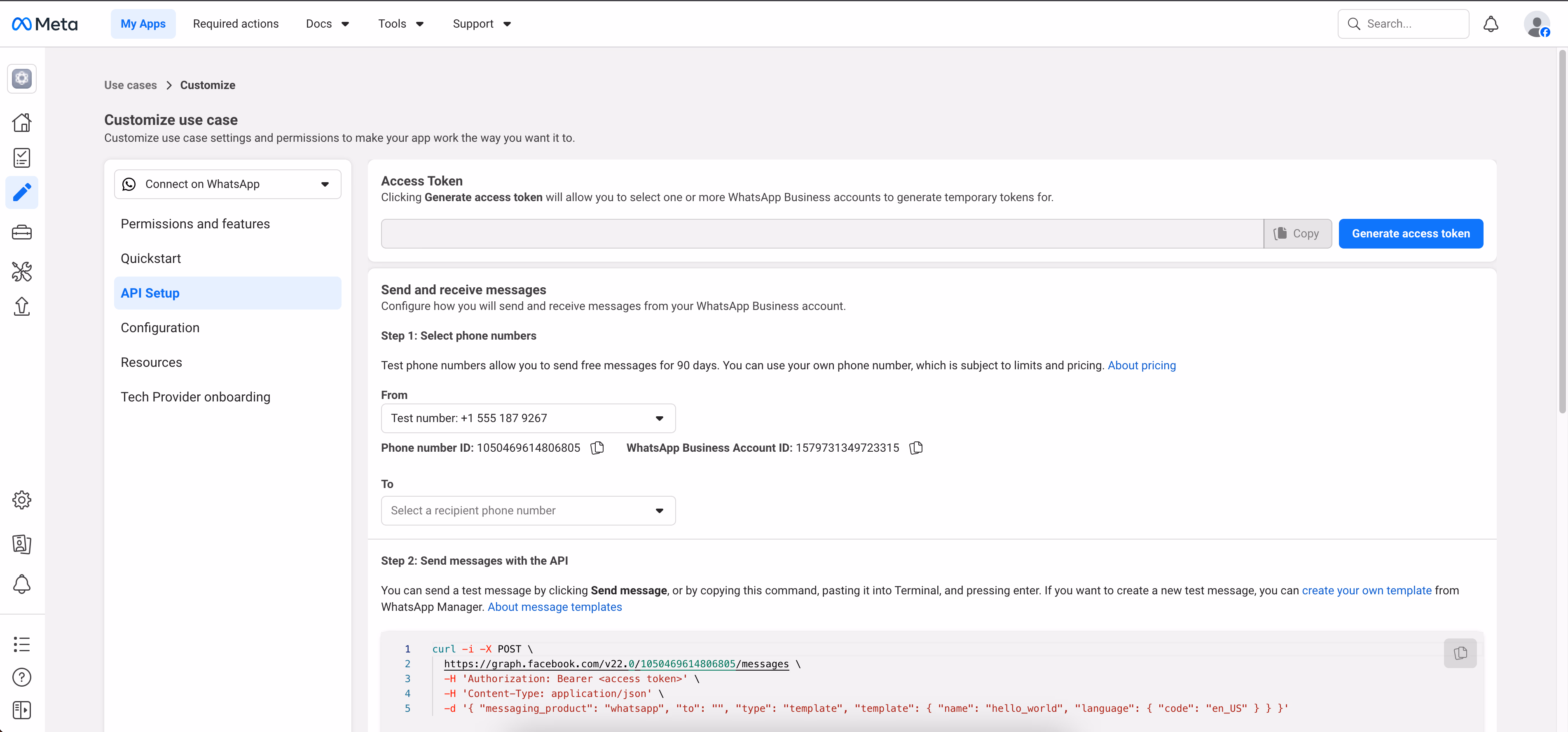
Task: Click the home icon in left sidebar
Action: (x=22, y=122)
